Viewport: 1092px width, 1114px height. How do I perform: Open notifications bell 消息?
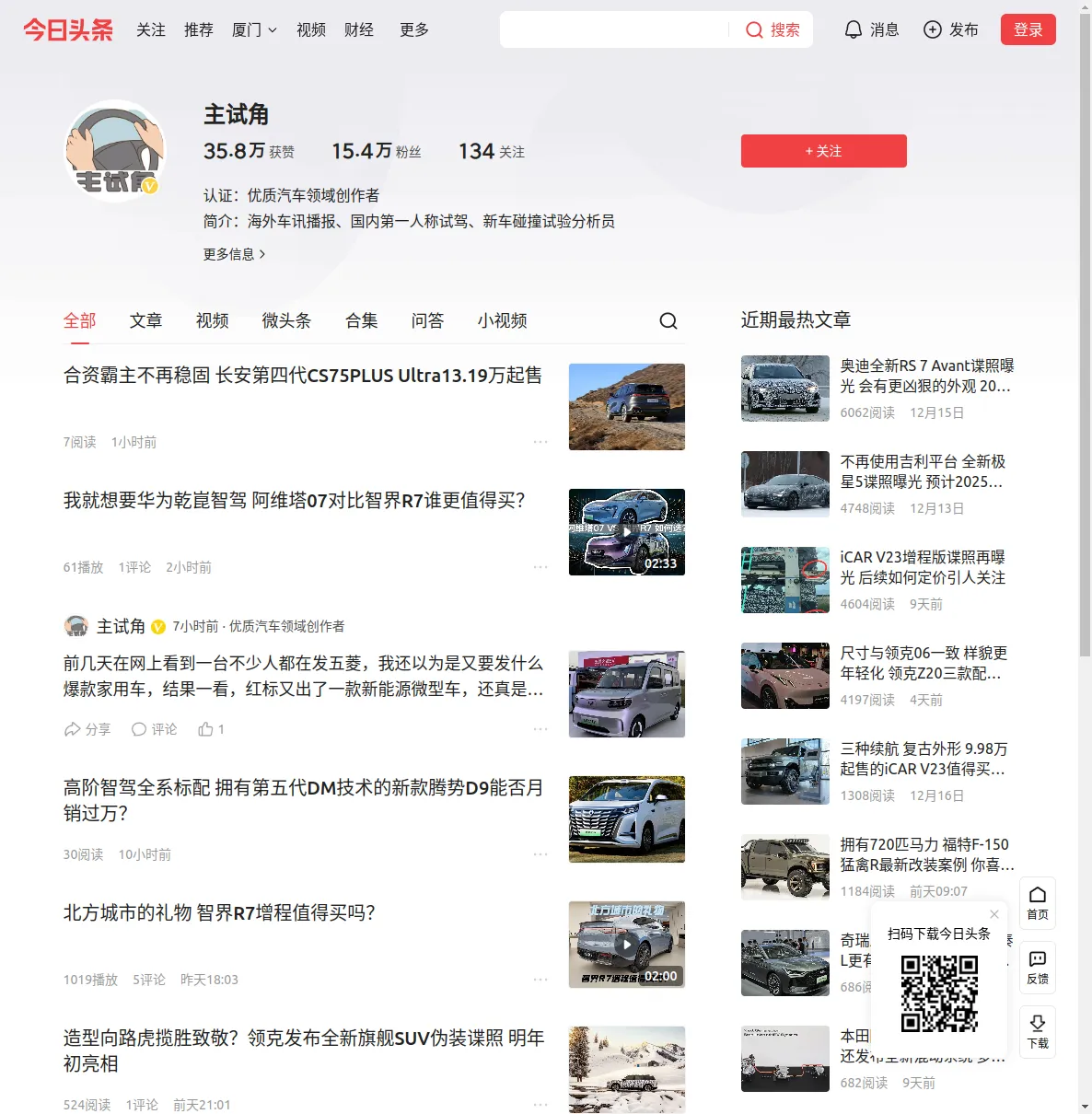(871, 29)
